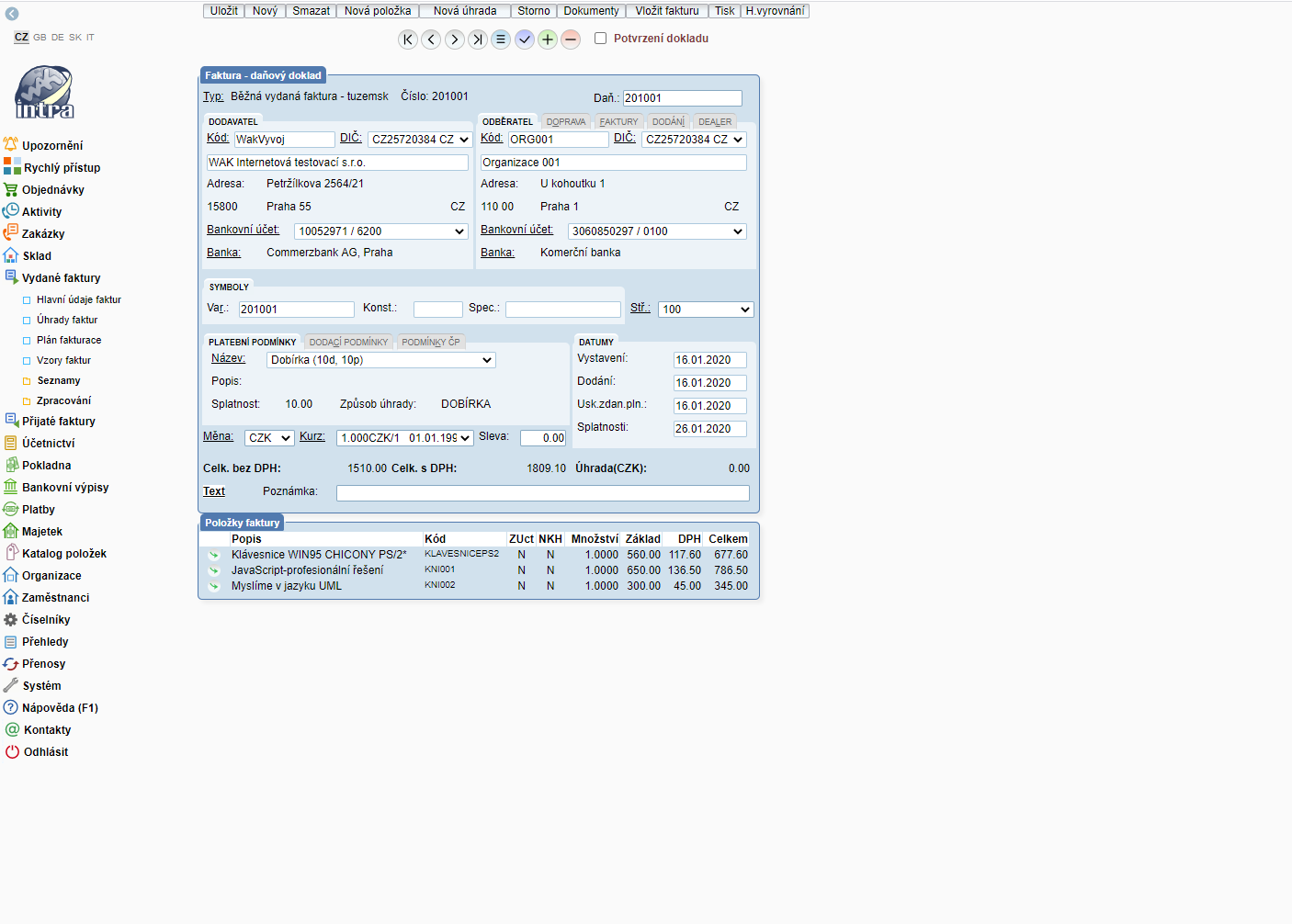Go to the last record icon
Viewport: 1292px width, 924px height.
[x=478, y=39]
